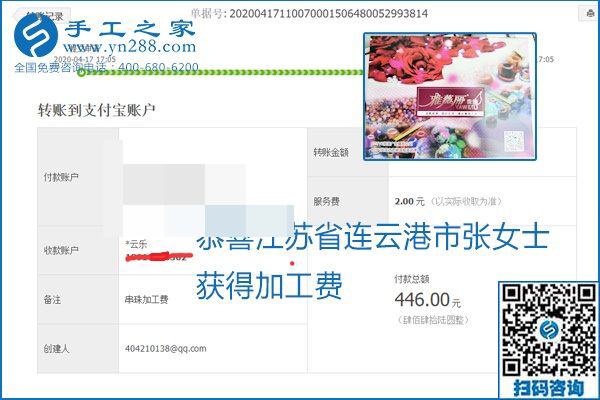Screen dimensions: 600x400
Task: Click the 付款账户 label cell
Action: [x=78, y=177]
